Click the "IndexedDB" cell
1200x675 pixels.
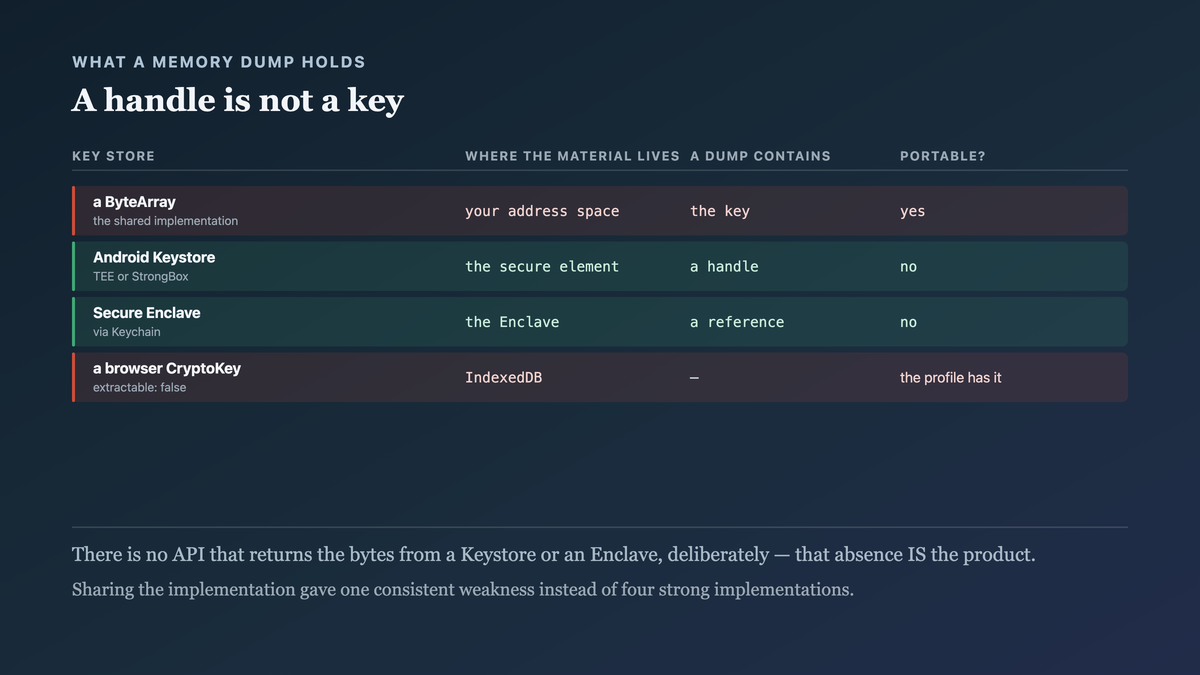(504, 378)
